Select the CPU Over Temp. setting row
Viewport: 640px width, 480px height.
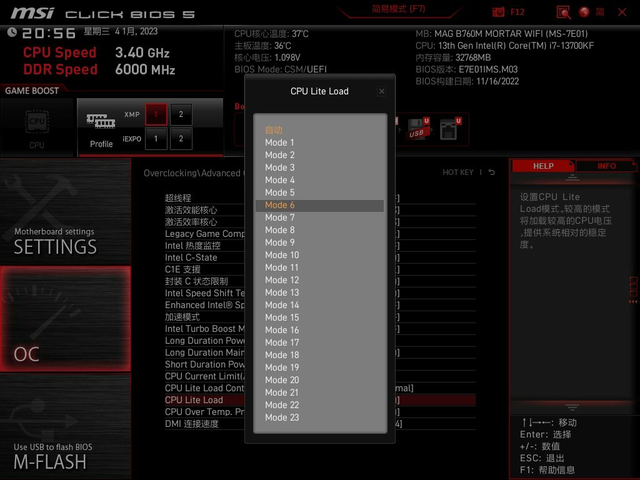(x=320, y=412)
